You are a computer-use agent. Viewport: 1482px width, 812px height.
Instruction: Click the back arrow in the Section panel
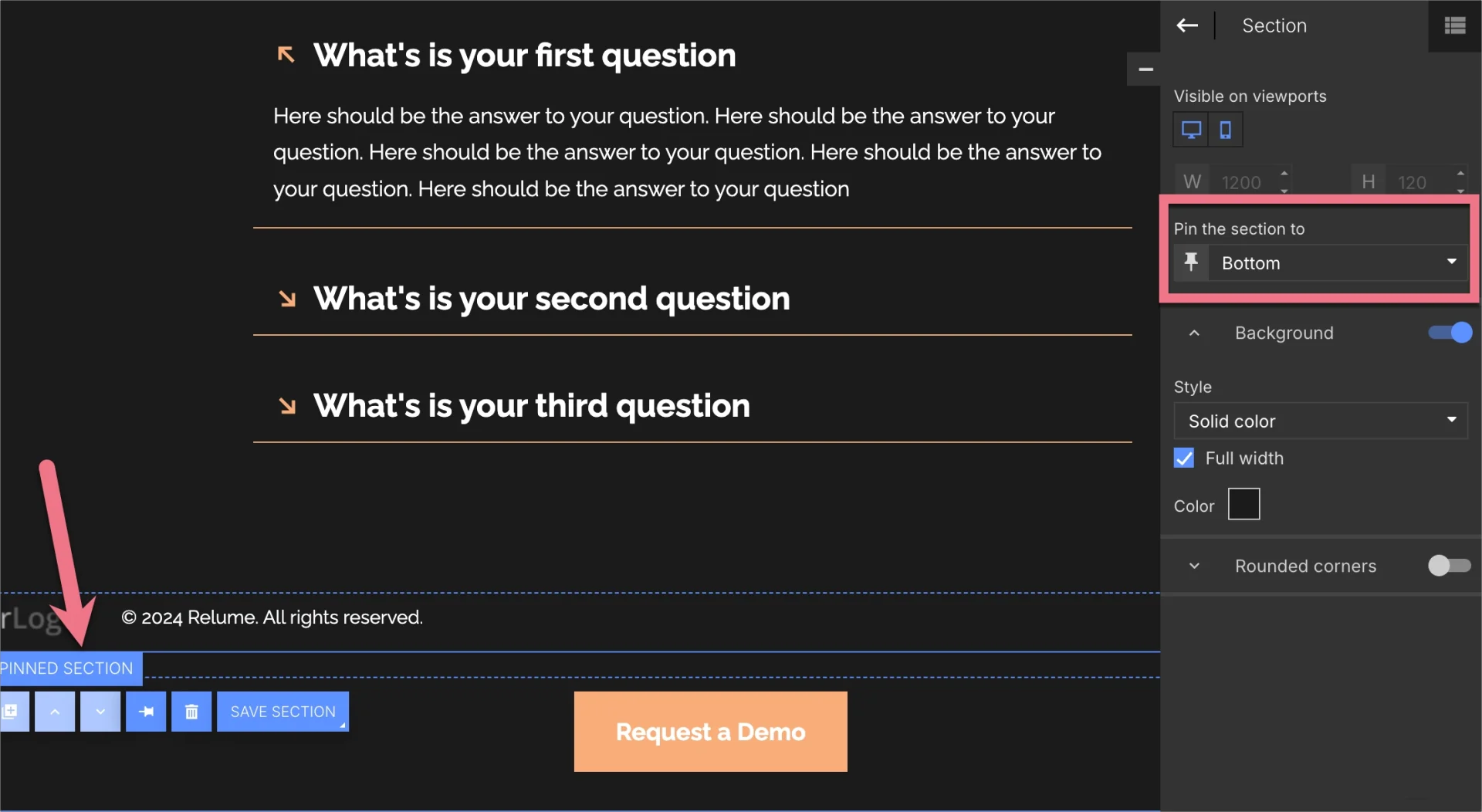1187,25
